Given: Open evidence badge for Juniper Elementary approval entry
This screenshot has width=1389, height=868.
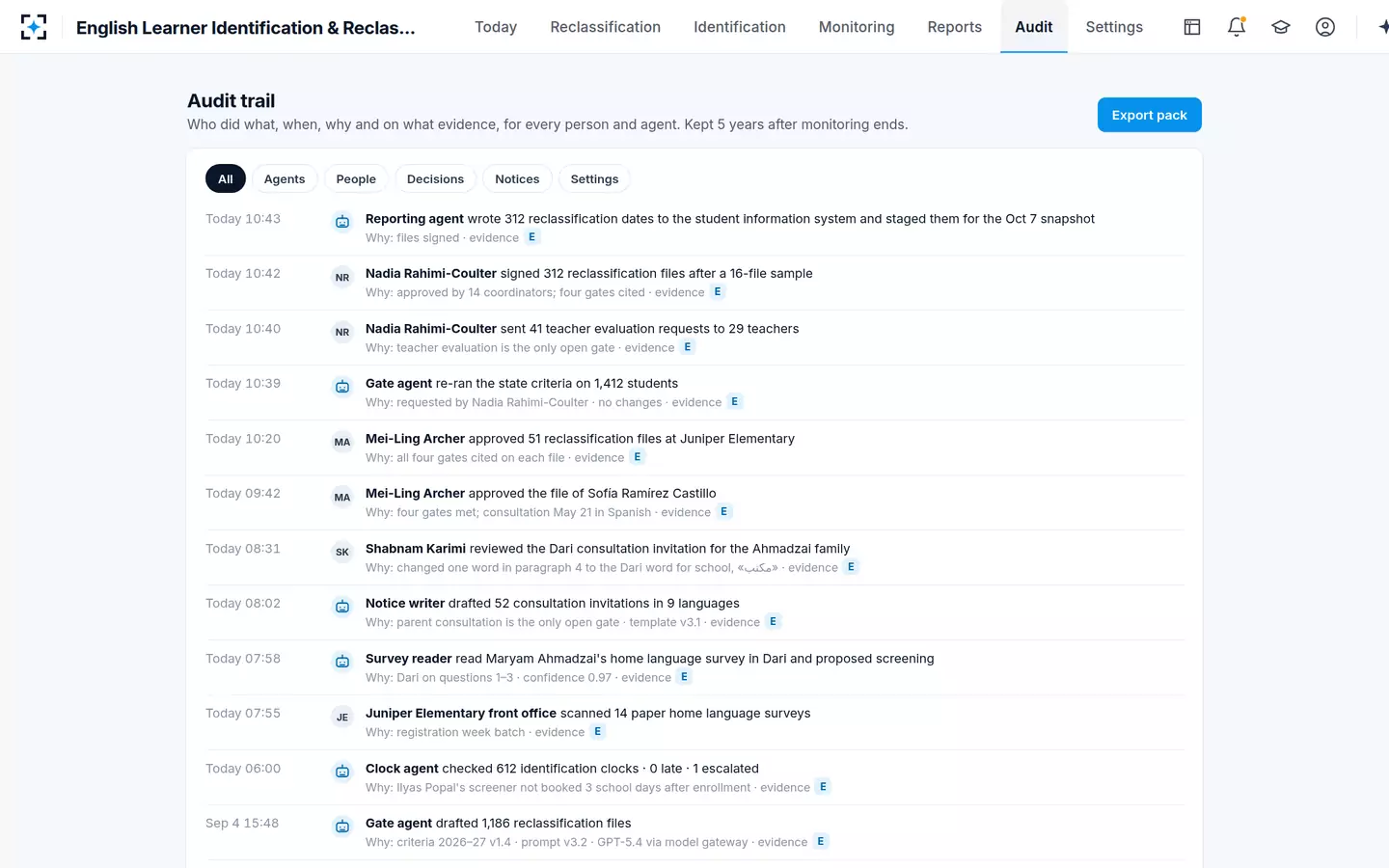Looking at the screenshot, I should point(638,457).
